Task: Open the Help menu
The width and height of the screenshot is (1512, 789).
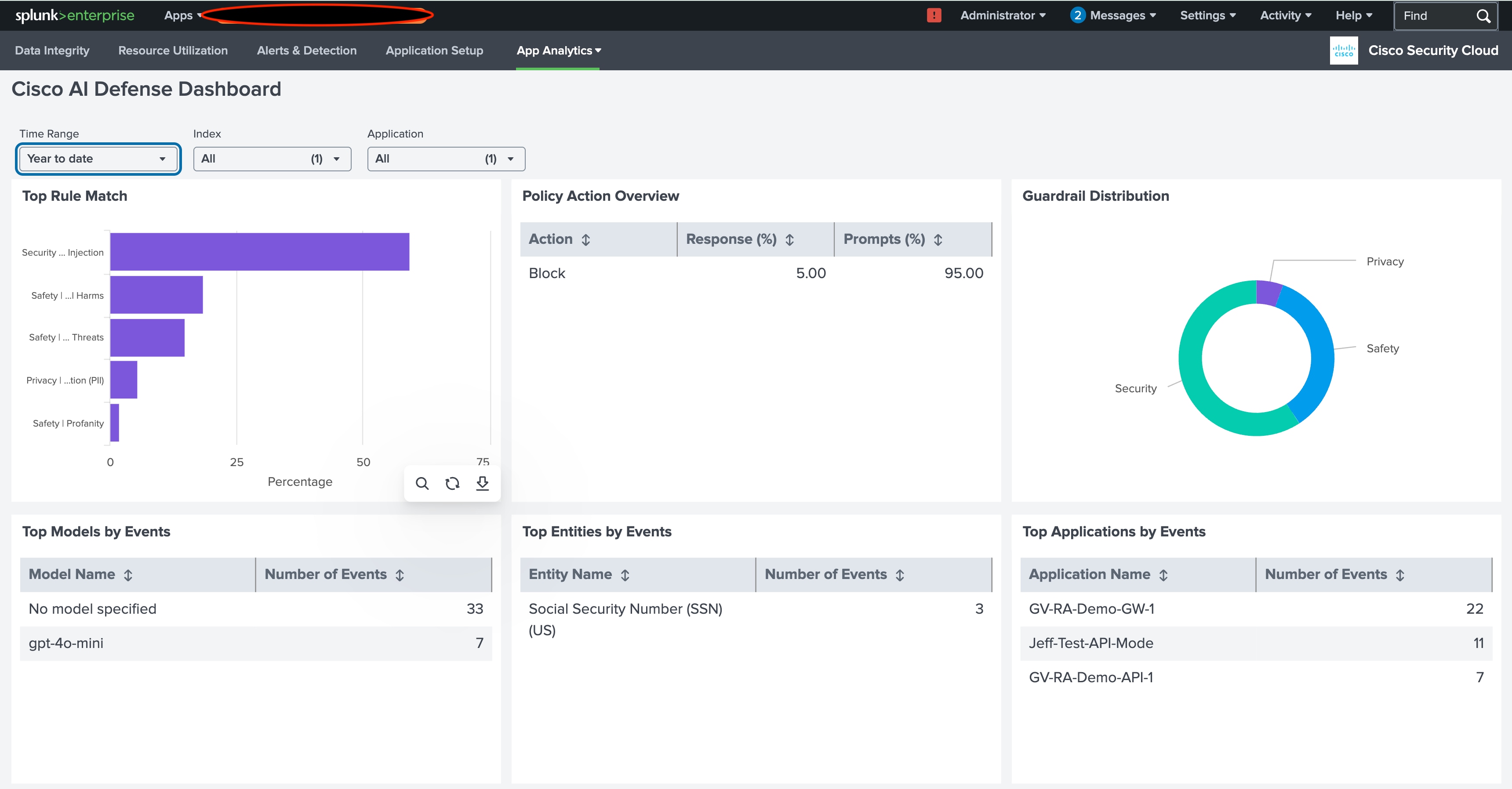Action: click(x=1353, y=16)
